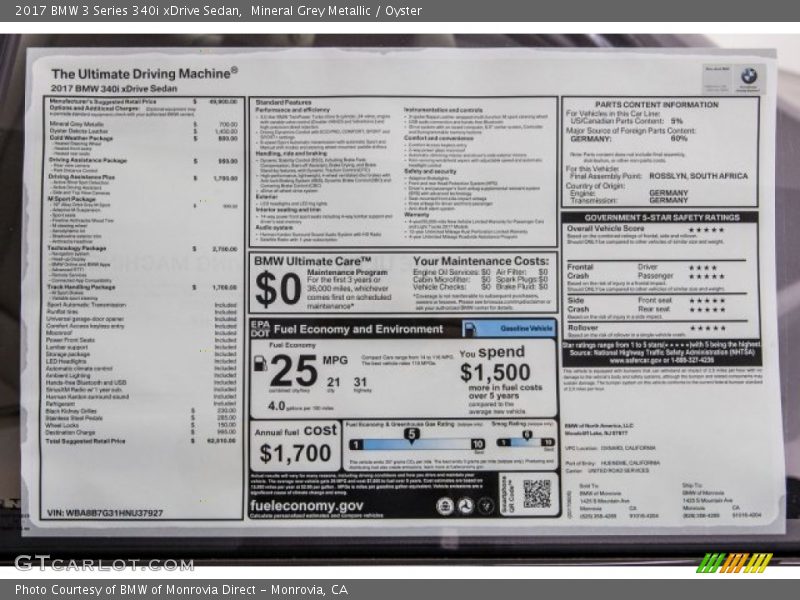Click the '21' city MPG value
The height and width of the screenshot is (600, 800).
[x=334, y=382]
